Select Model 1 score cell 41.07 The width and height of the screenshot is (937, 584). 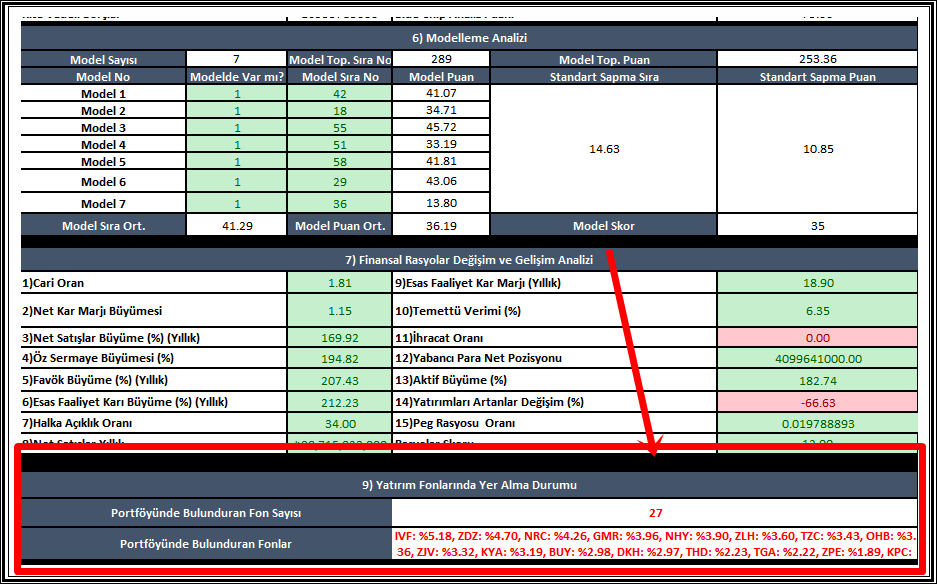441,93
